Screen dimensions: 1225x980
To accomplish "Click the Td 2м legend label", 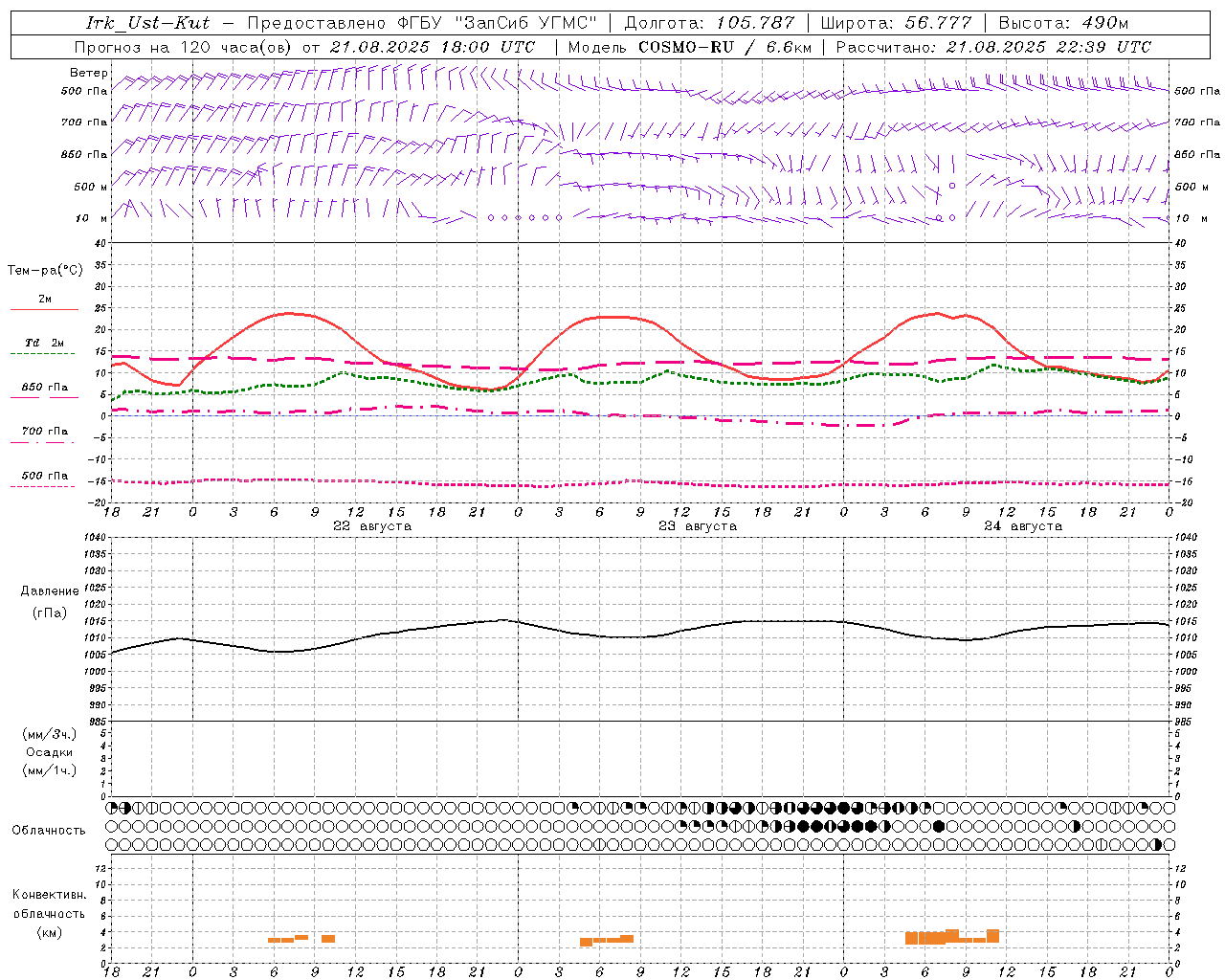I will (x=45, y=343).
